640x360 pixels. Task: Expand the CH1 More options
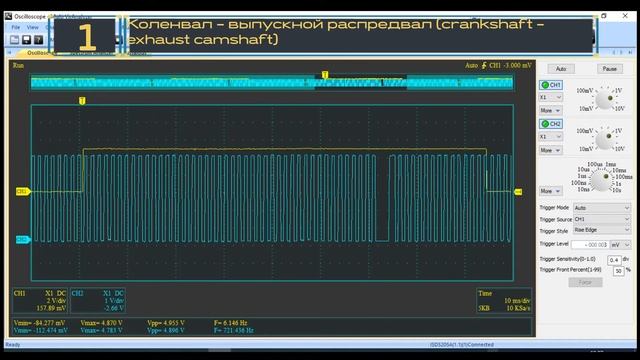(550, 111)
